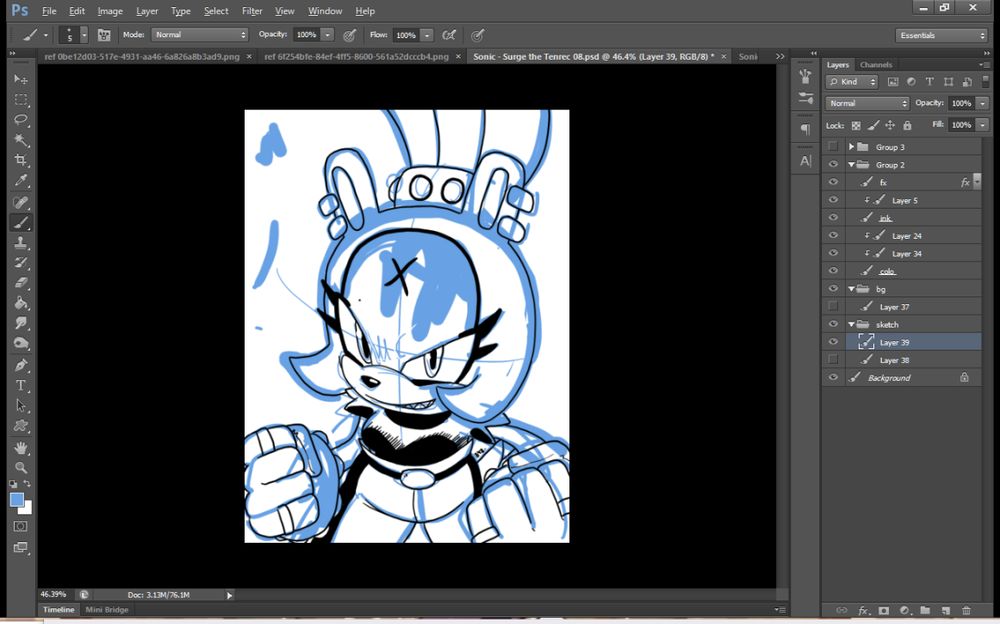The image size is (1000, 624).
Task: Open layer Fill dropdown arrow
Action: tap(982, 125)
